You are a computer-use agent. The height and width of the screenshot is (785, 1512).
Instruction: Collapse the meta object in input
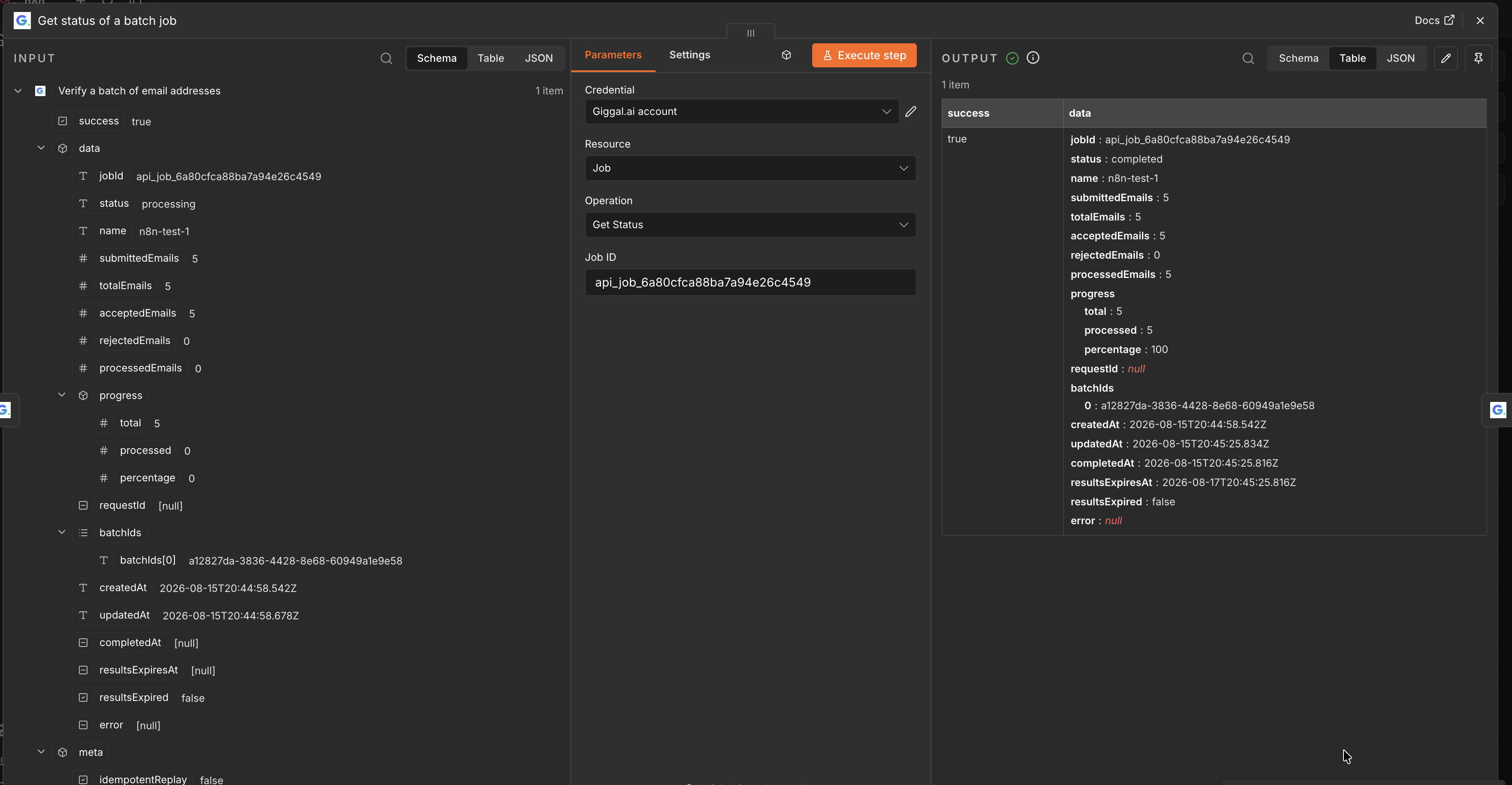[41, 752]
